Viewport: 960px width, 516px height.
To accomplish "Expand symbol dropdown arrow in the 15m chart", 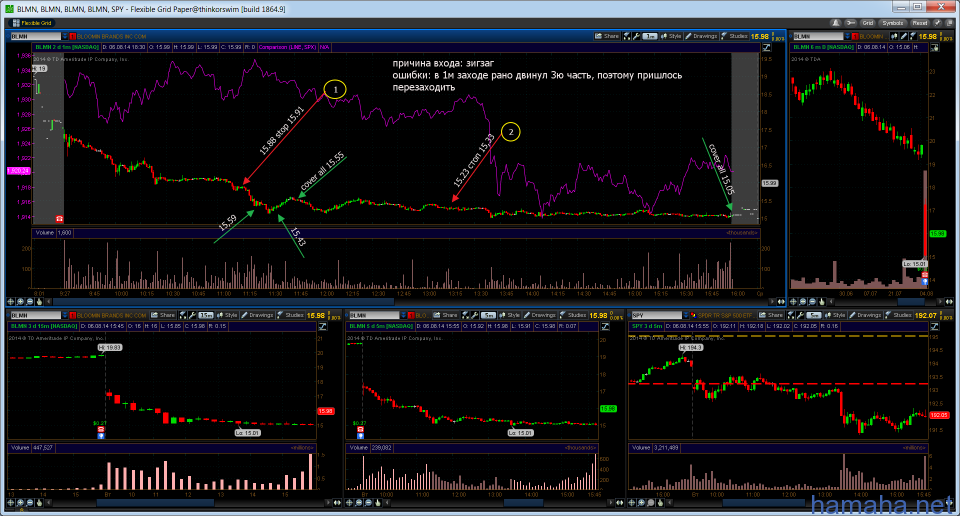I will pyautogui.click(x=65, y=315).
